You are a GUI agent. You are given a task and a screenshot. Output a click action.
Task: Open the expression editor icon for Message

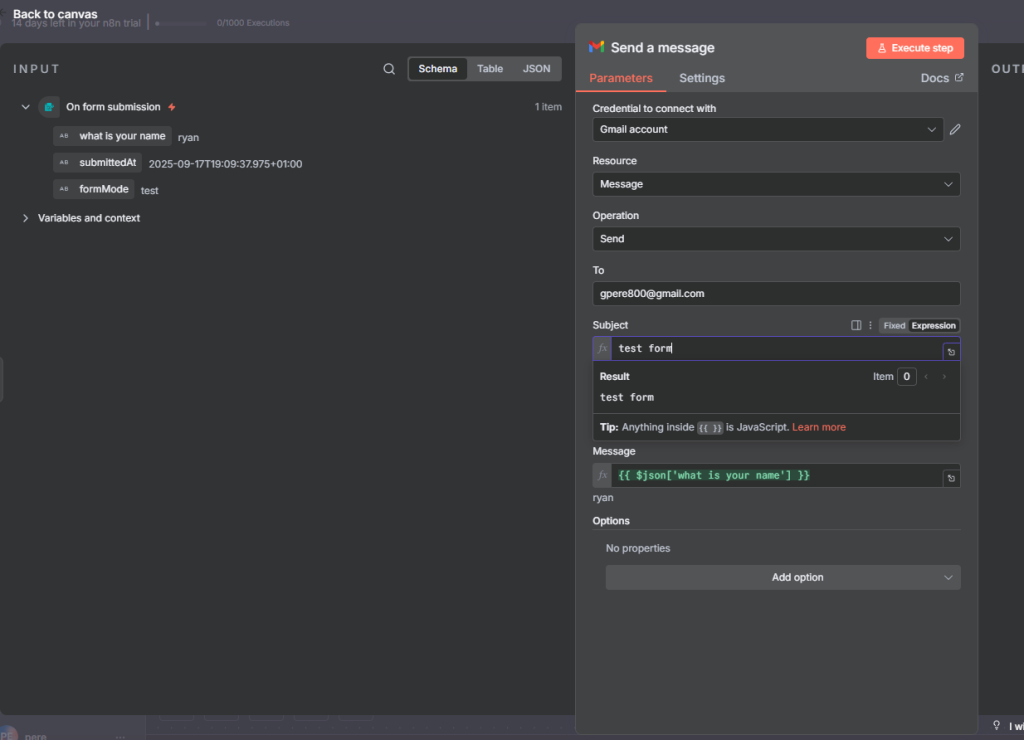[950, 478]
